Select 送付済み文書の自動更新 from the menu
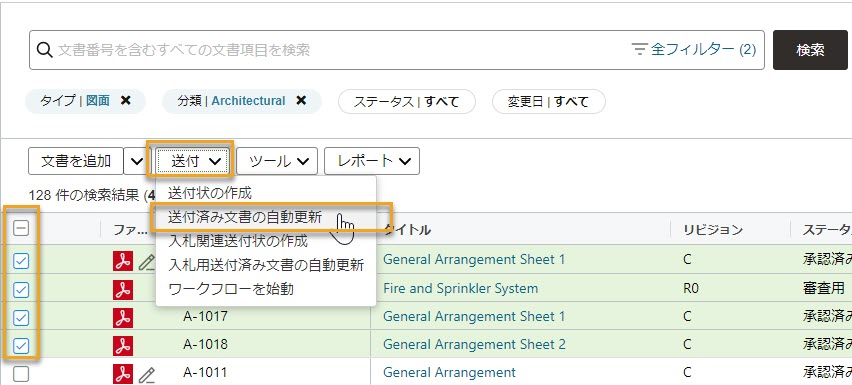Viewport: 852px width, 385px height. [x=245, y=217]
